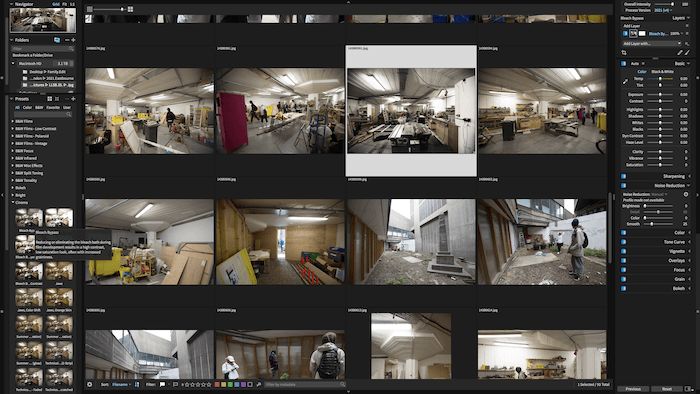Toggle the Noise Reduction panel switch
The height and width of the screenshot is (394, 700).
point(624,186)
